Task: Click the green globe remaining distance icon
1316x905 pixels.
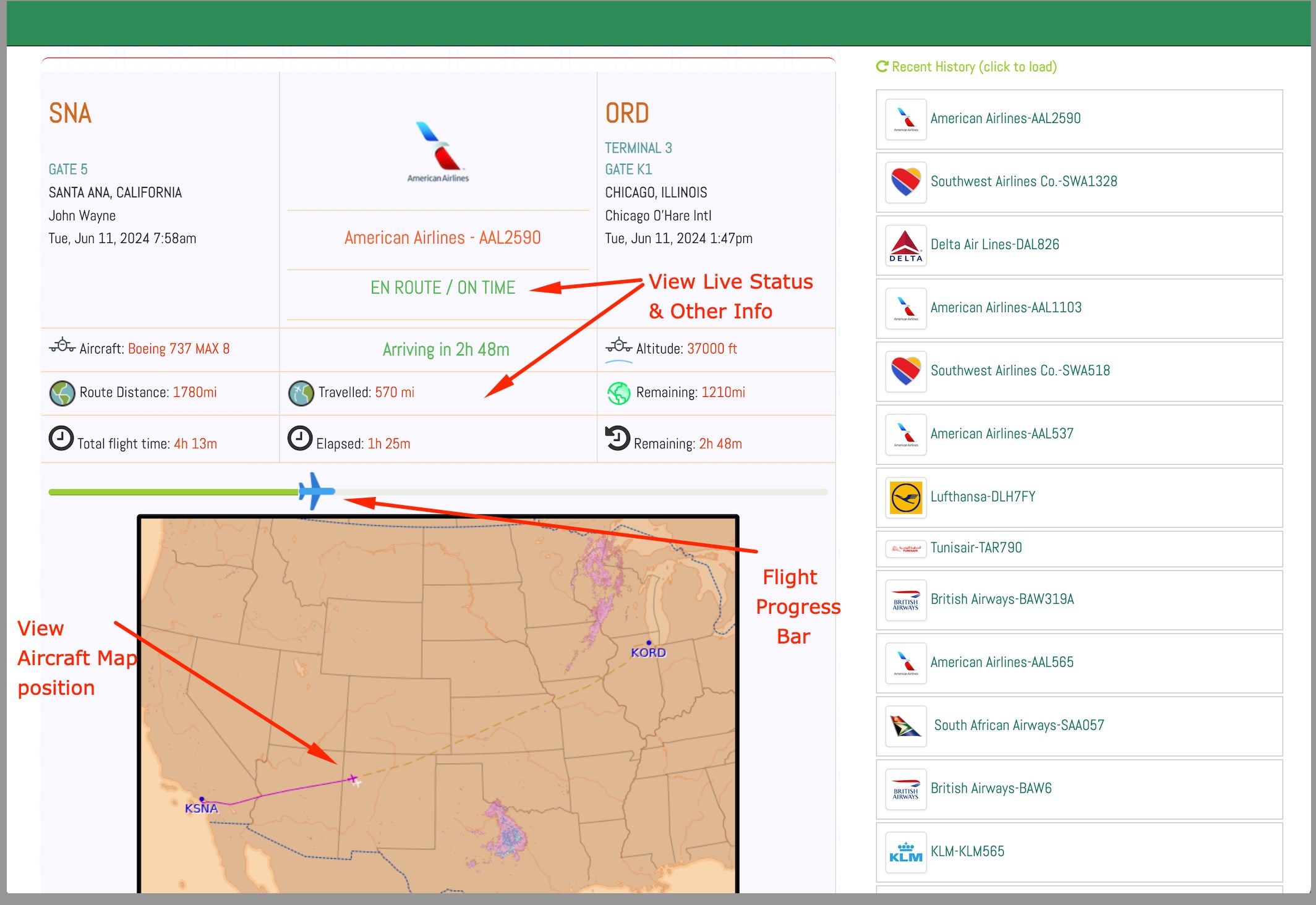Action: pyautogui.click(x=618, y=393)
